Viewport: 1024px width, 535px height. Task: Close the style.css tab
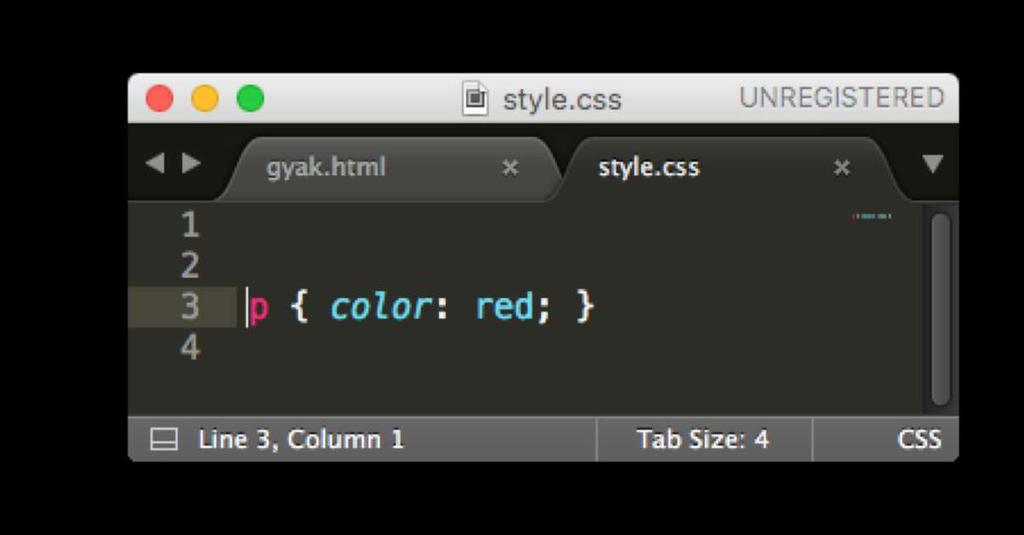pos(842,168)
